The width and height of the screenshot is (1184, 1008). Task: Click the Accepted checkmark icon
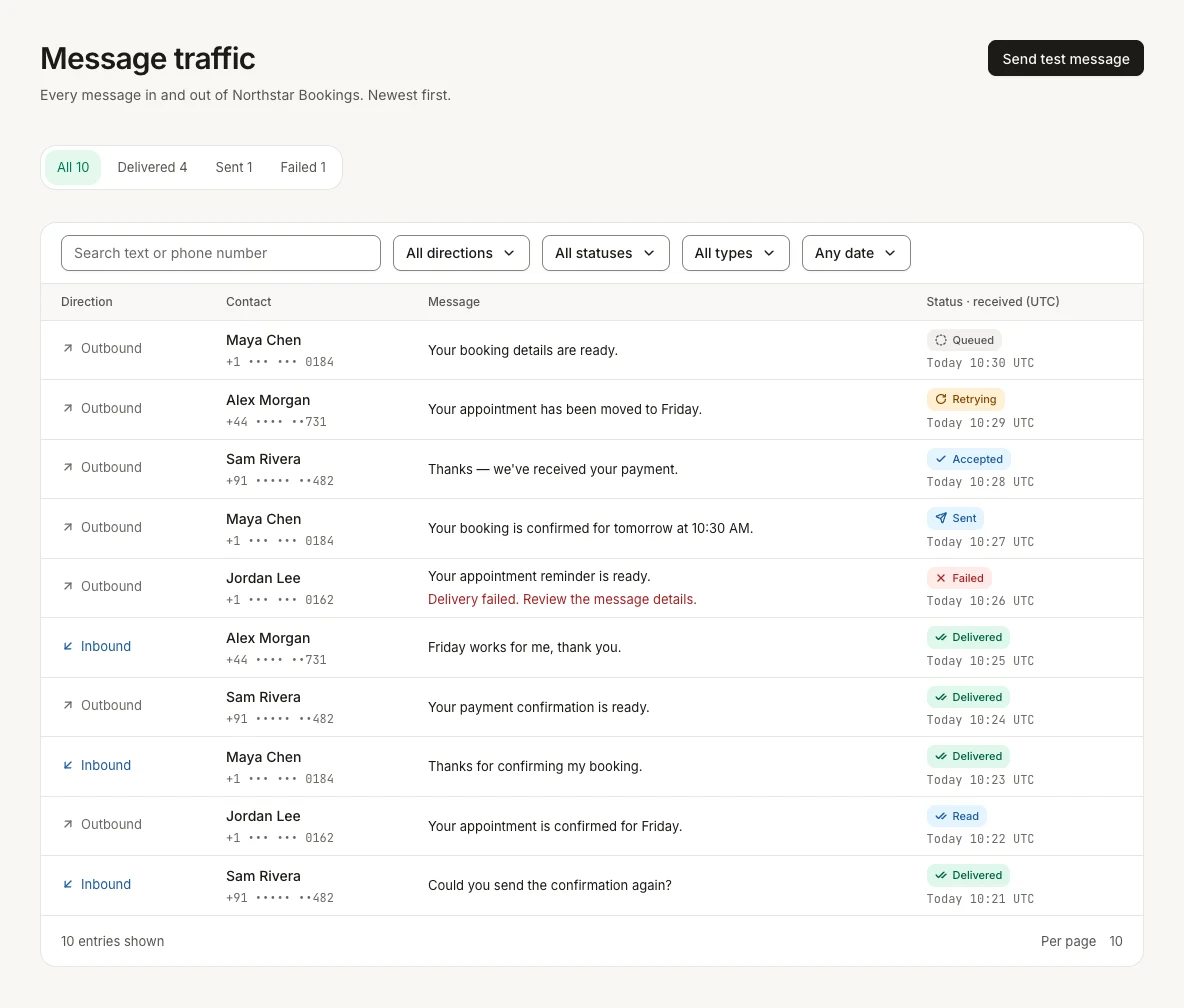941,459
